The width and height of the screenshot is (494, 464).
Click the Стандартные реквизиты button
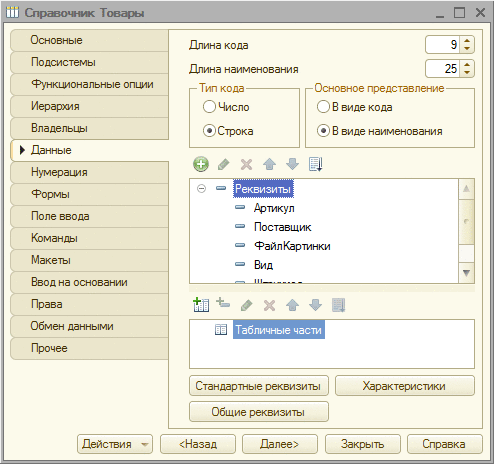(259, 386)
